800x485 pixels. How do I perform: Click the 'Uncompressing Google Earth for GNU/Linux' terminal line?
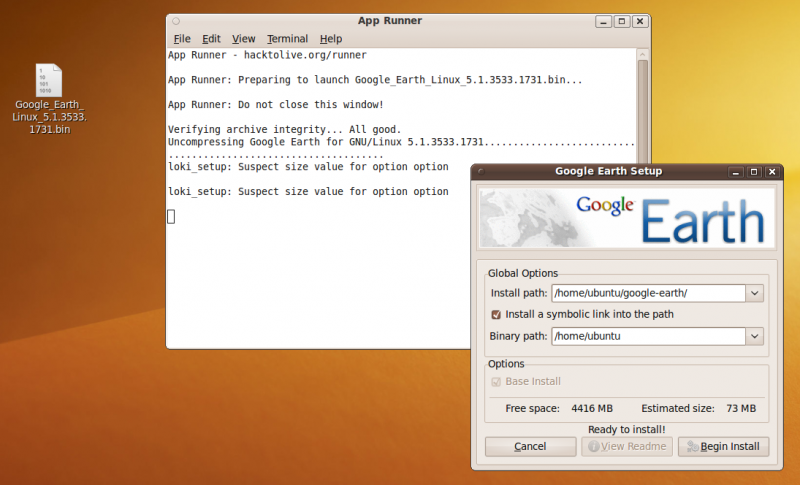pos(402,142)
